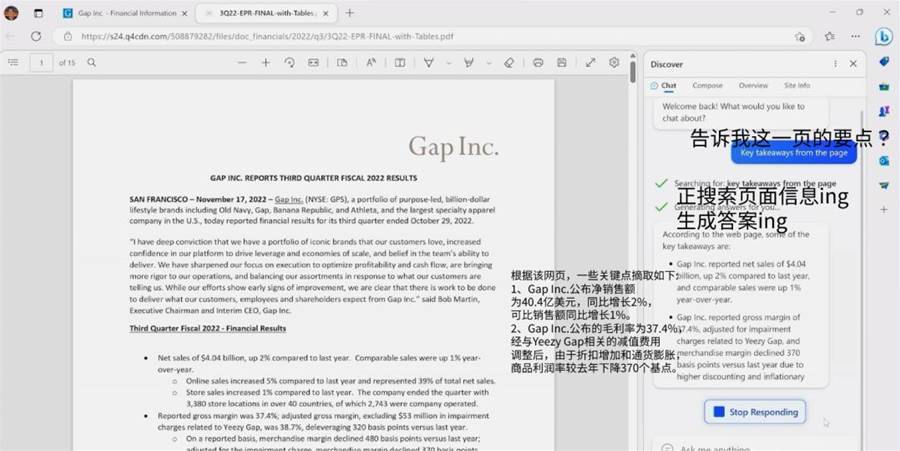
Task: Print the PDF document
Action: click(x=538, y=63)
